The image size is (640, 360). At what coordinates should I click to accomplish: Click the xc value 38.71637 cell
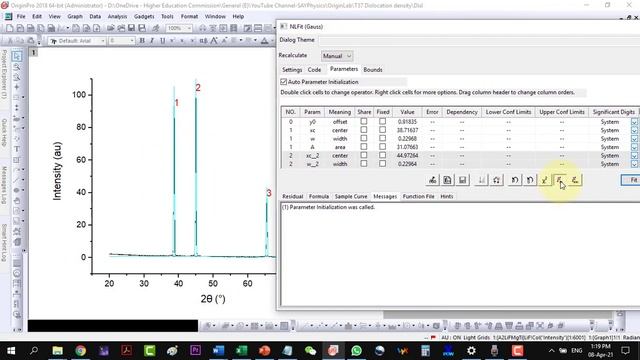407,130
